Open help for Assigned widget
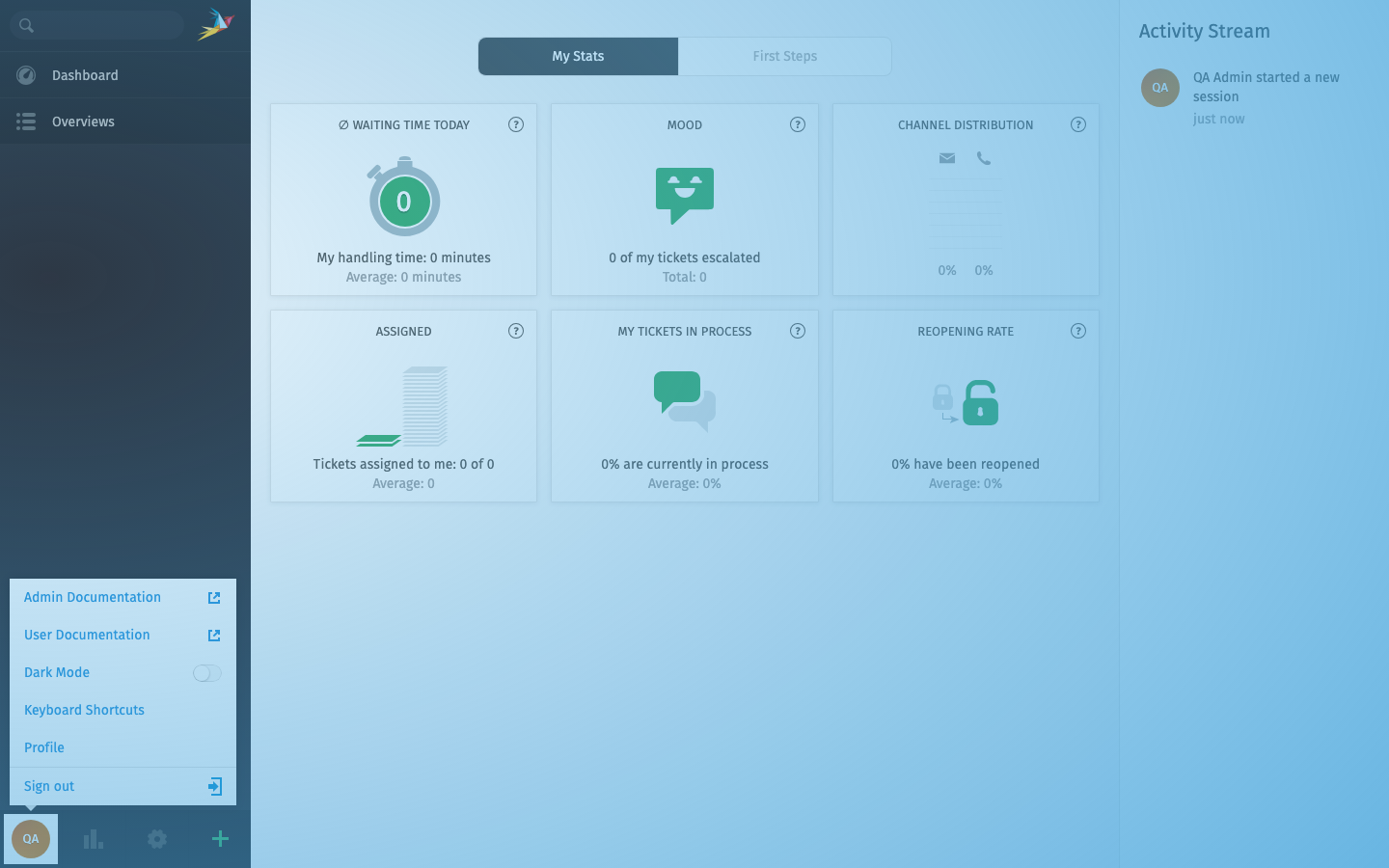Screen dimensions: 1389x868 coord(516,331)
